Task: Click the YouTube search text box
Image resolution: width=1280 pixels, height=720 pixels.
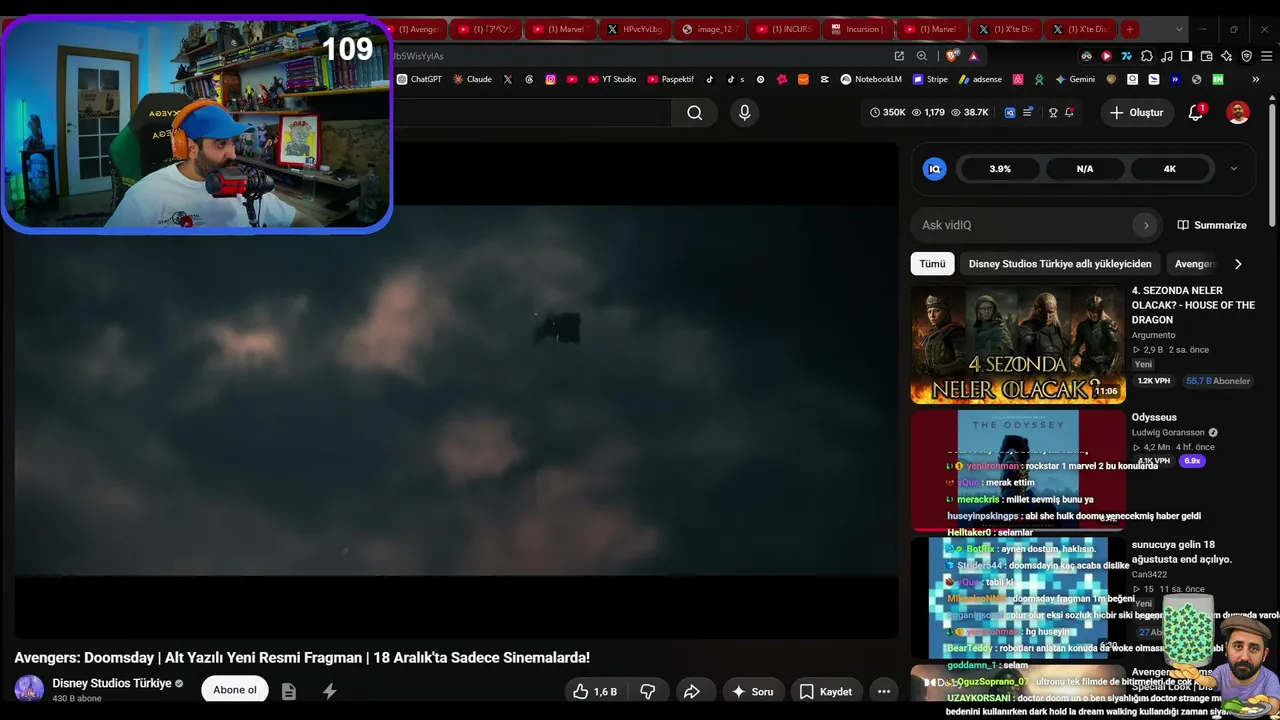Action: (530, 113)
